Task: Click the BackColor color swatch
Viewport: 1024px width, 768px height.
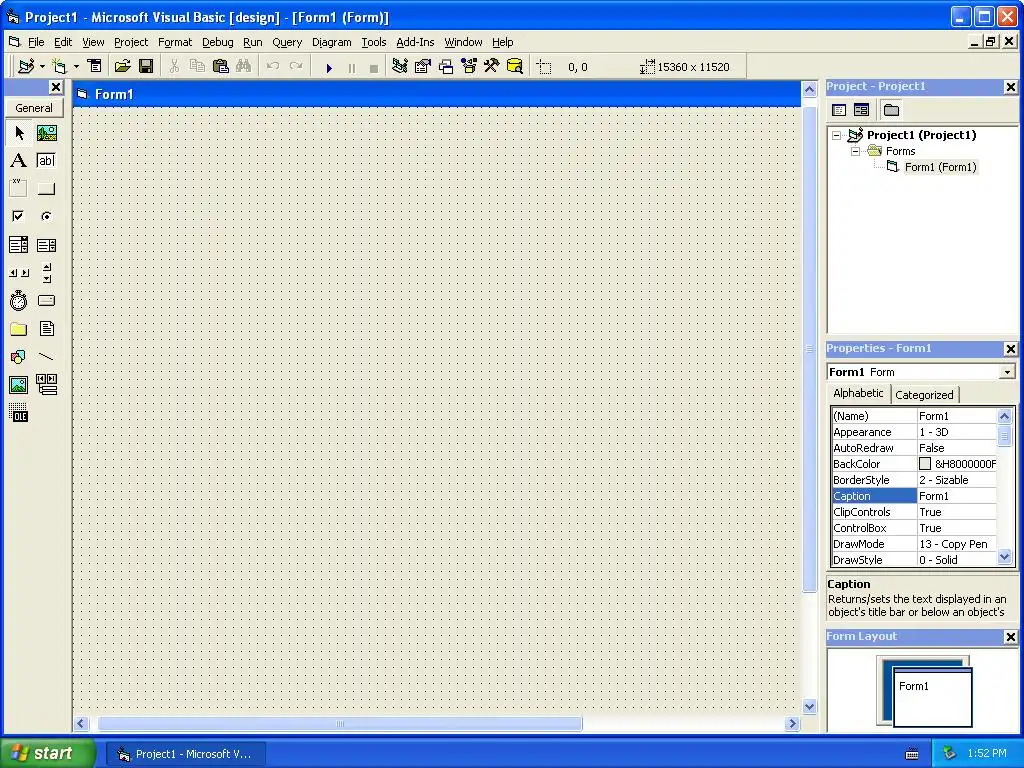Action: (x=925, y=464)
